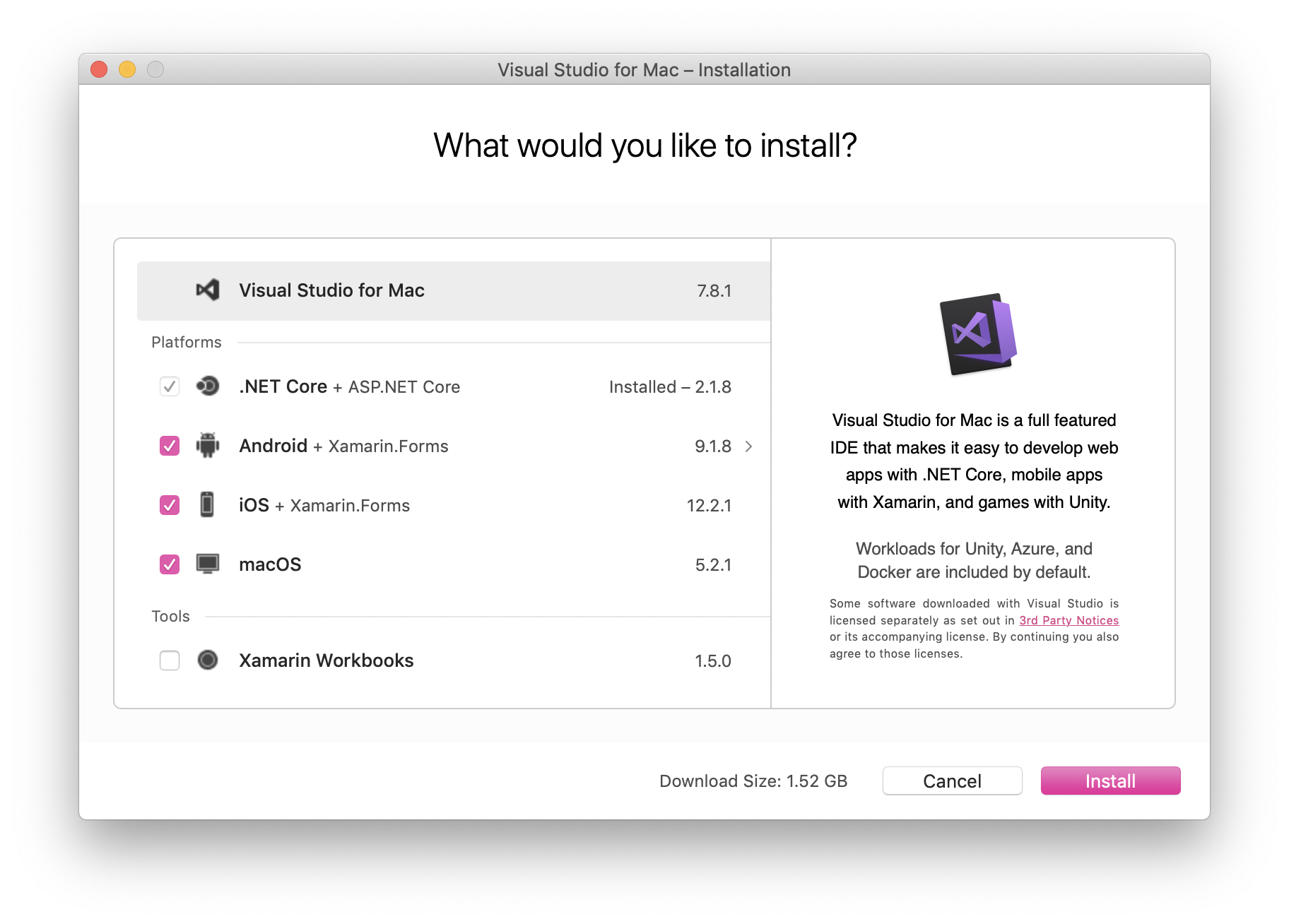This screenshot has height=924, width=1289.
Task: Click the Workbooks version 1.5.0
Action: click(x=713, y=661)
